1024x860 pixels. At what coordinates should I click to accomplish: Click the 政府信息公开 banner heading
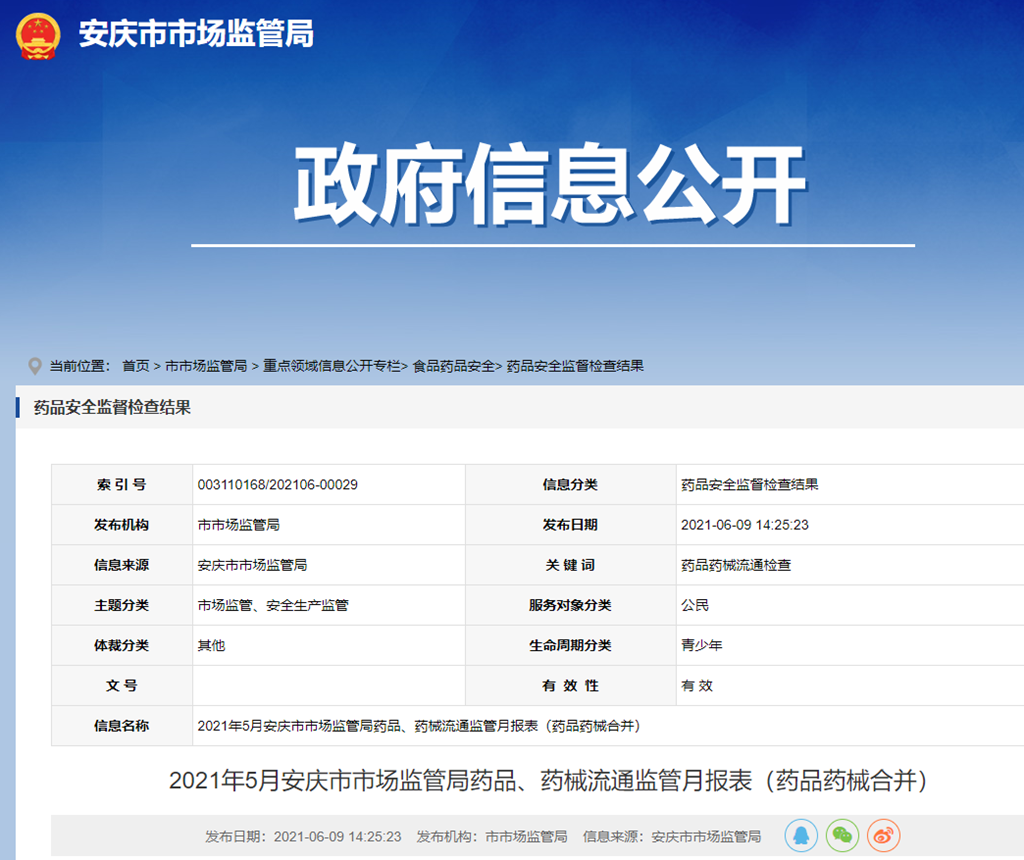tap(550, 185)
